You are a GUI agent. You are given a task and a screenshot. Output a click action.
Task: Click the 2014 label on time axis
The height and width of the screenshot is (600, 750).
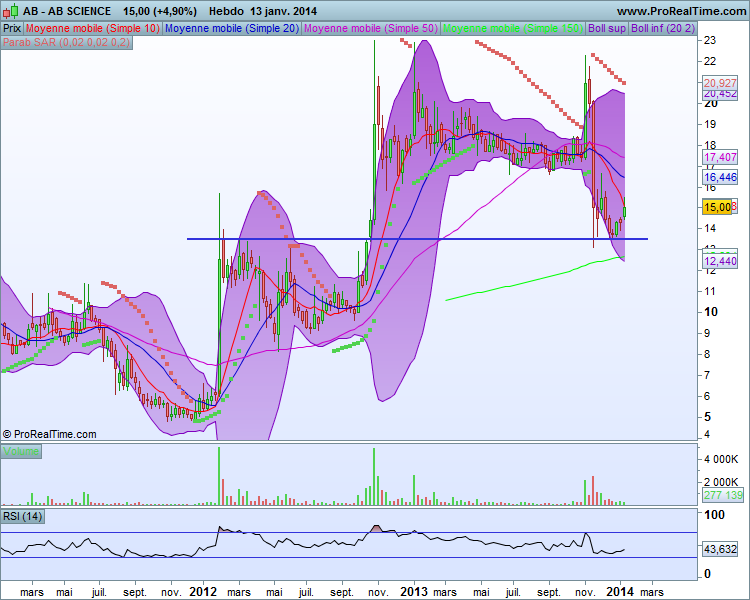tap(620, 592)
